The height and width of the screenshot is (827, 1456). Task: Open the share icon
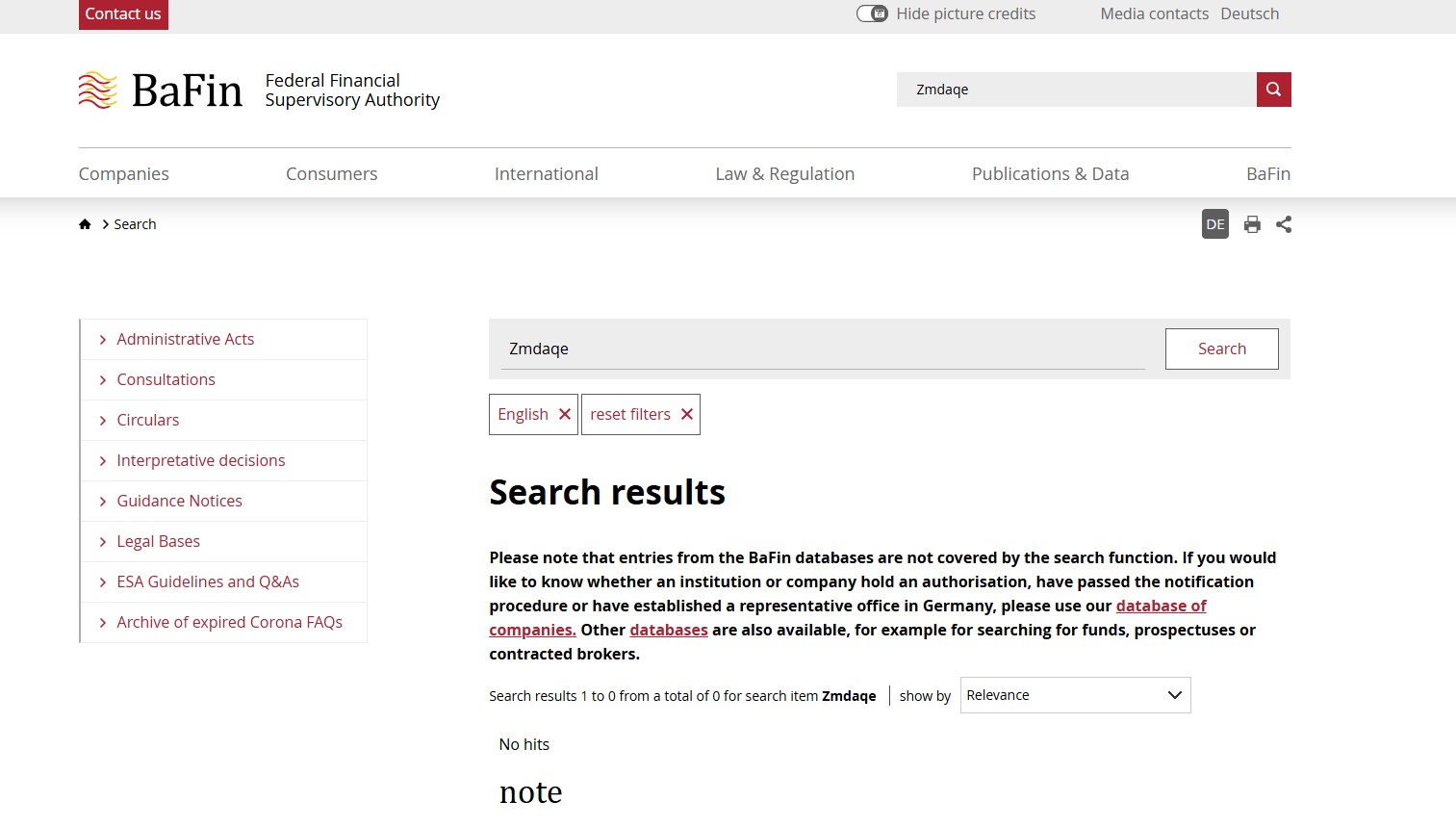click(1284, 224)
